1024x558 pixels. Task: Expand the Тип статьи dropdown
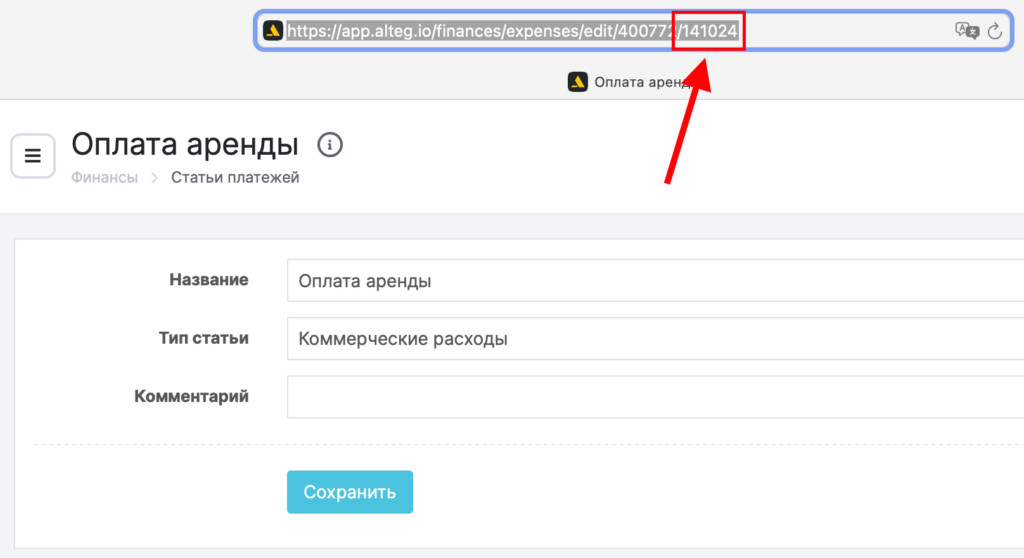click(x=650, y=339)
